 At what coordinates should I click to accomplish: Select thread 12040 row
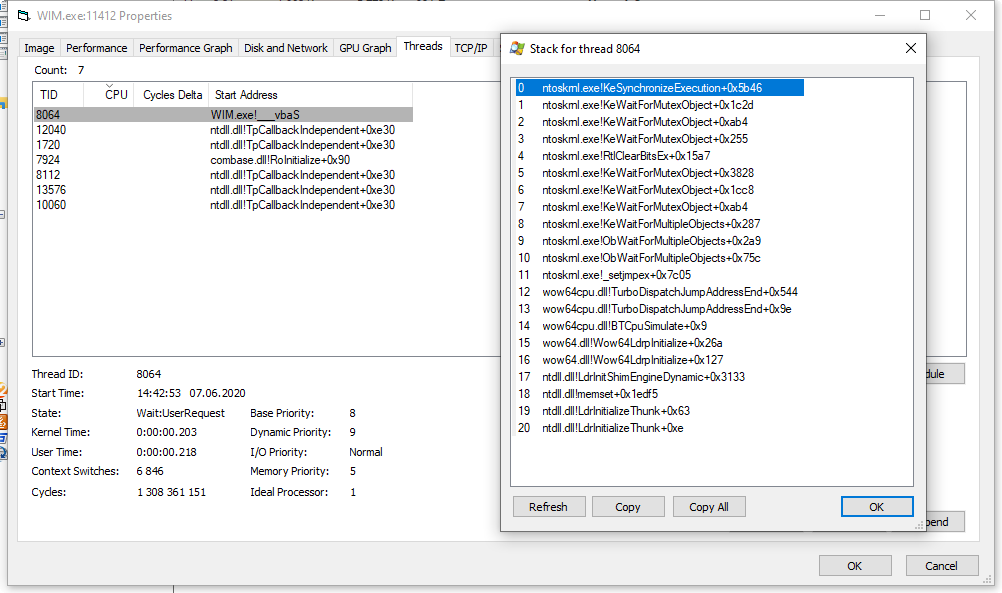pyautogui.click(x=223, y=130)
